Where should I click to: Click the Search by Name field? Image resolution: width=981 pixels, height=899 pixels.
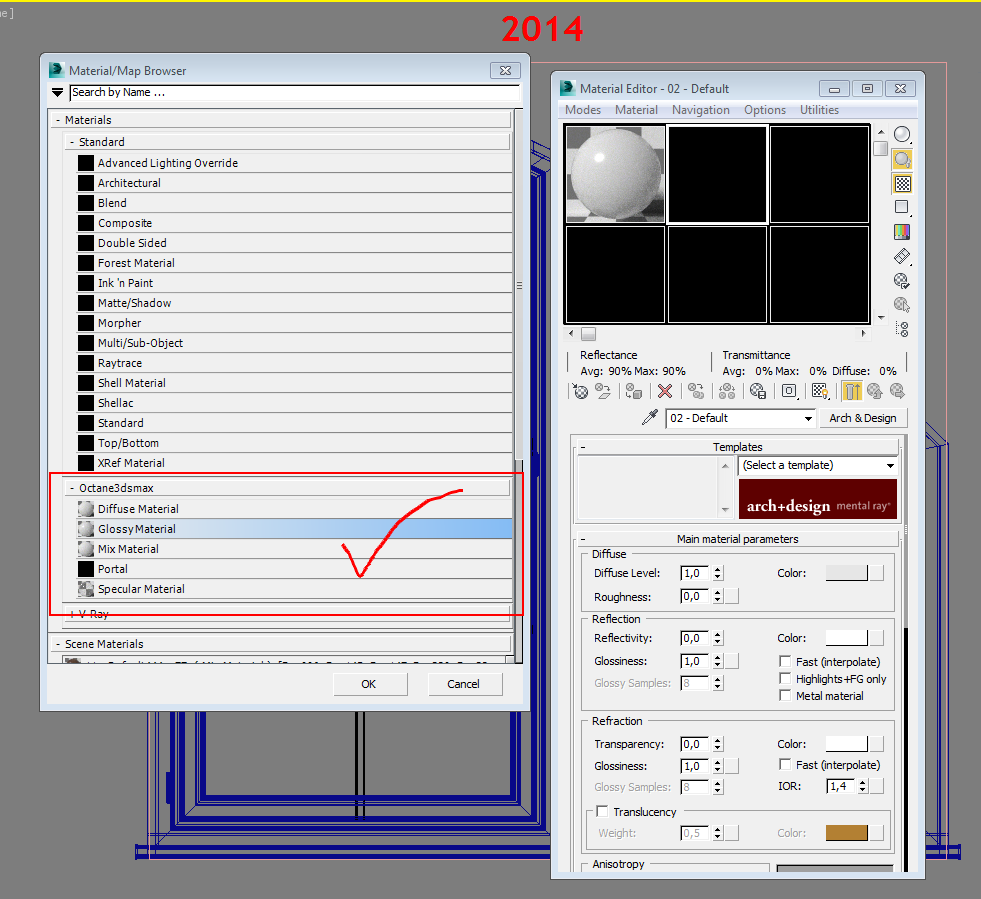tap(295, 93)
